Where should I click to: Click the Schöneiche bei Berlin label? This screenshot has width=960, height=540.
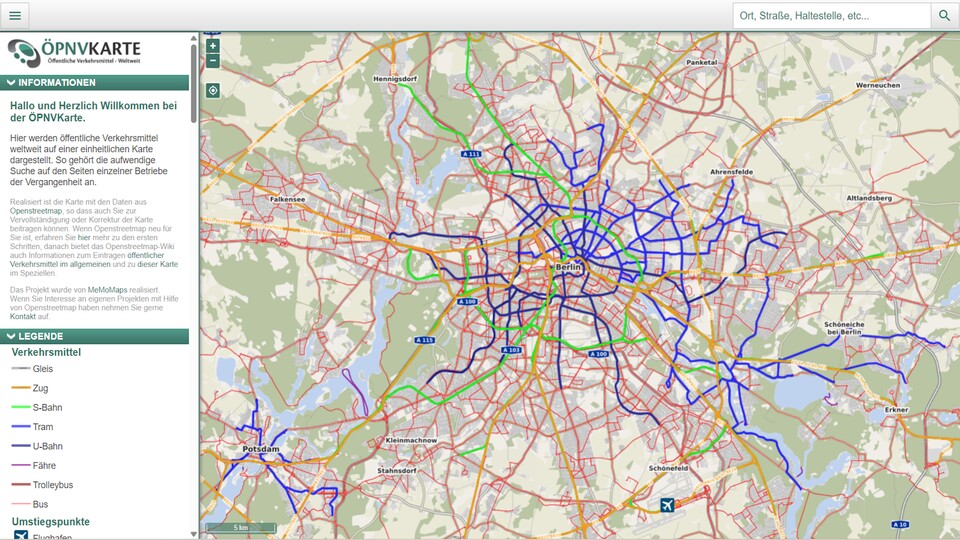[844, 328]
